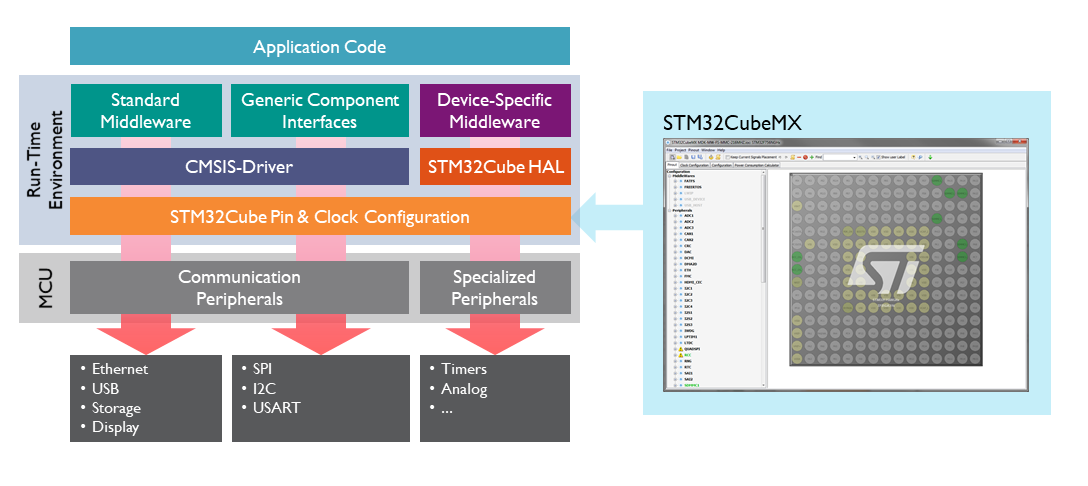Image resolution: width=1088 pixels, height=486 pixels.
Task: Click the QUADSPI warning triangle icon
Action: coord(681,349)
